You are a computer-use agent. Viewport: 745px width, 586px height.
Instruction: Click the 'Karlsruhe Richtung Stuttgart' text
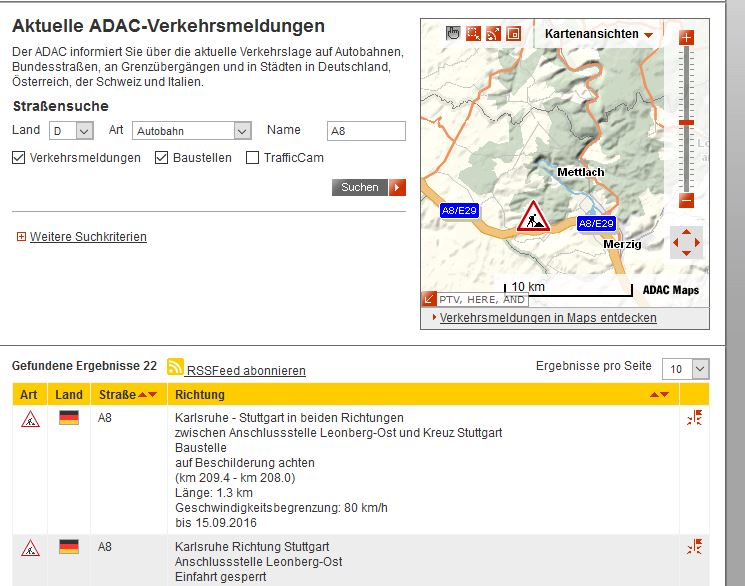[252, 547]
